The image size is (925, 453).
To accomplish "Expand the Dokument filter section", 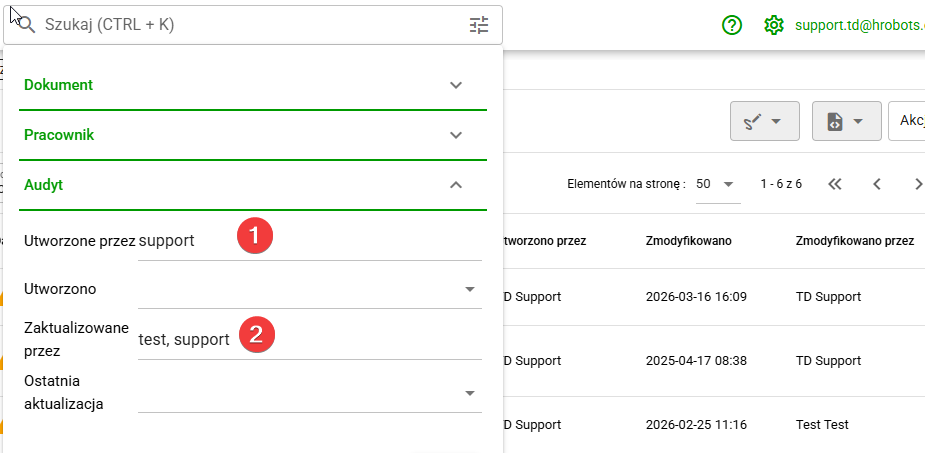I will point(252,85).
